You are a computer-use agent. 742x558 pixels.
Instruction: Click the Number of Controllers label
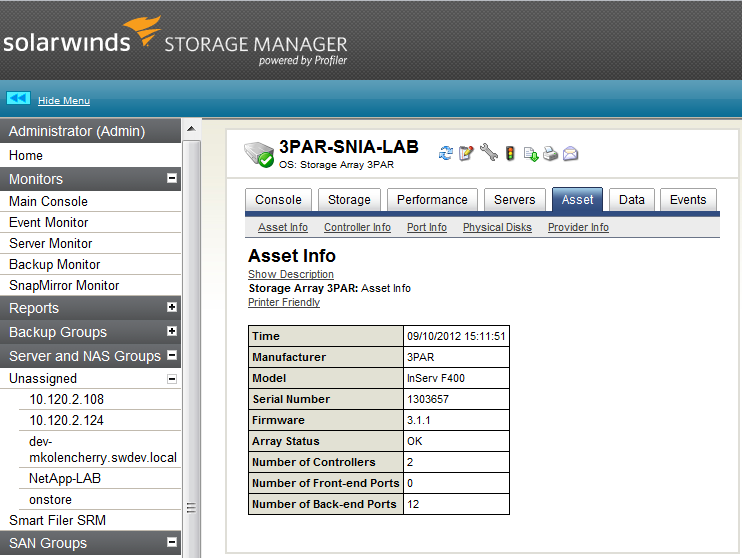tap(314, 462)
